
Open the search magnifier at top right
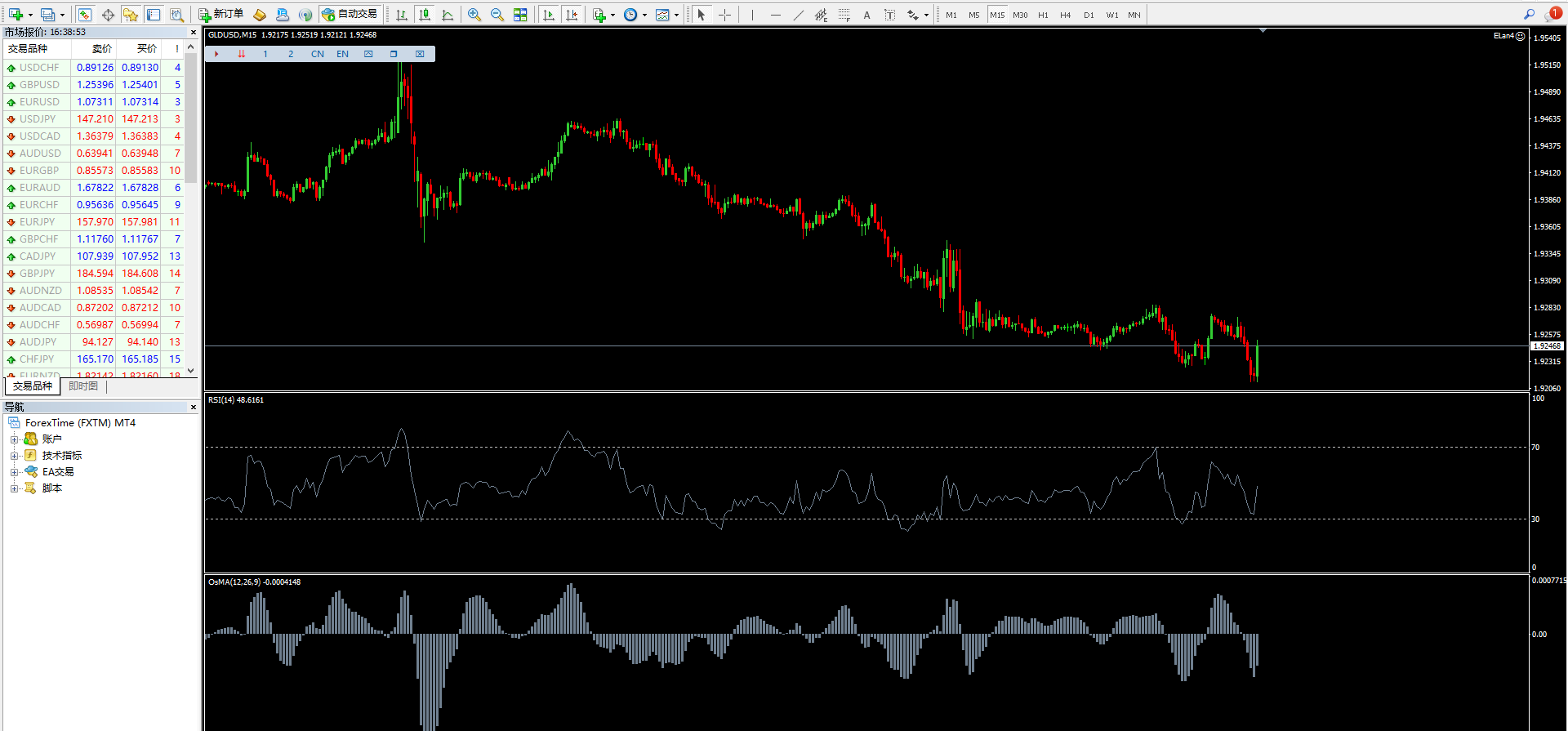[1529, 15]
